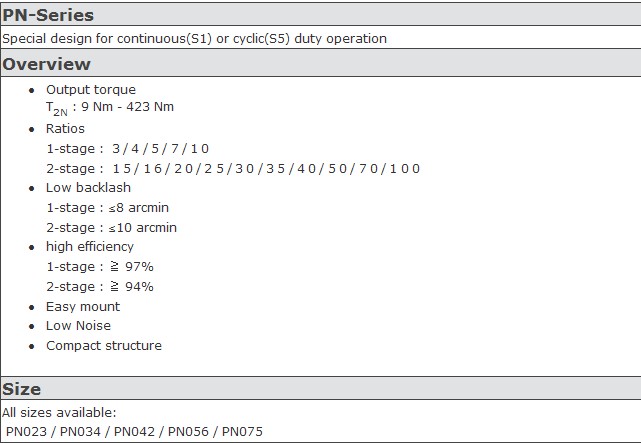
Task: Select the Low backlash bullet item
Action: pos(88,188)
